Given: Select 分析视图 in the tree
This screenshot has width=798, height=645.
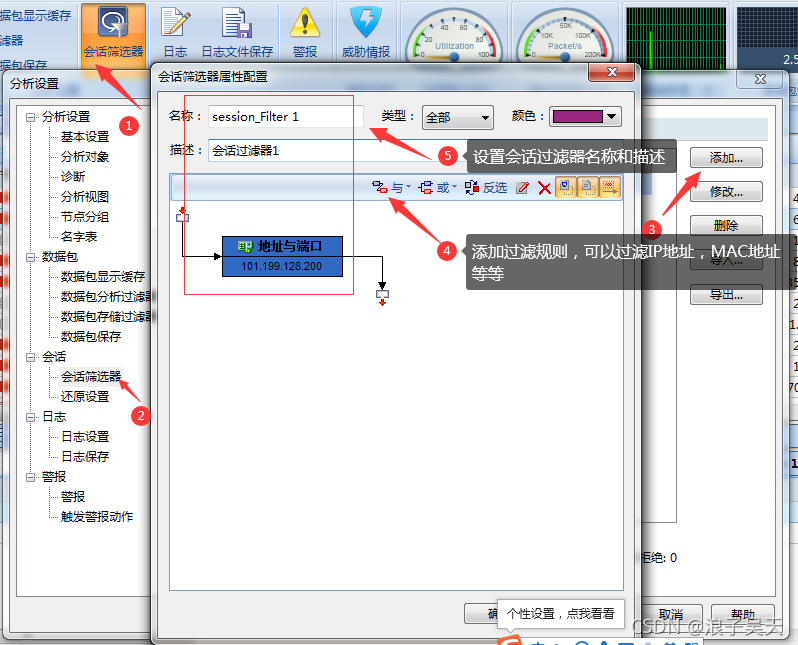Looking at the screenshot, I should 85,197.
